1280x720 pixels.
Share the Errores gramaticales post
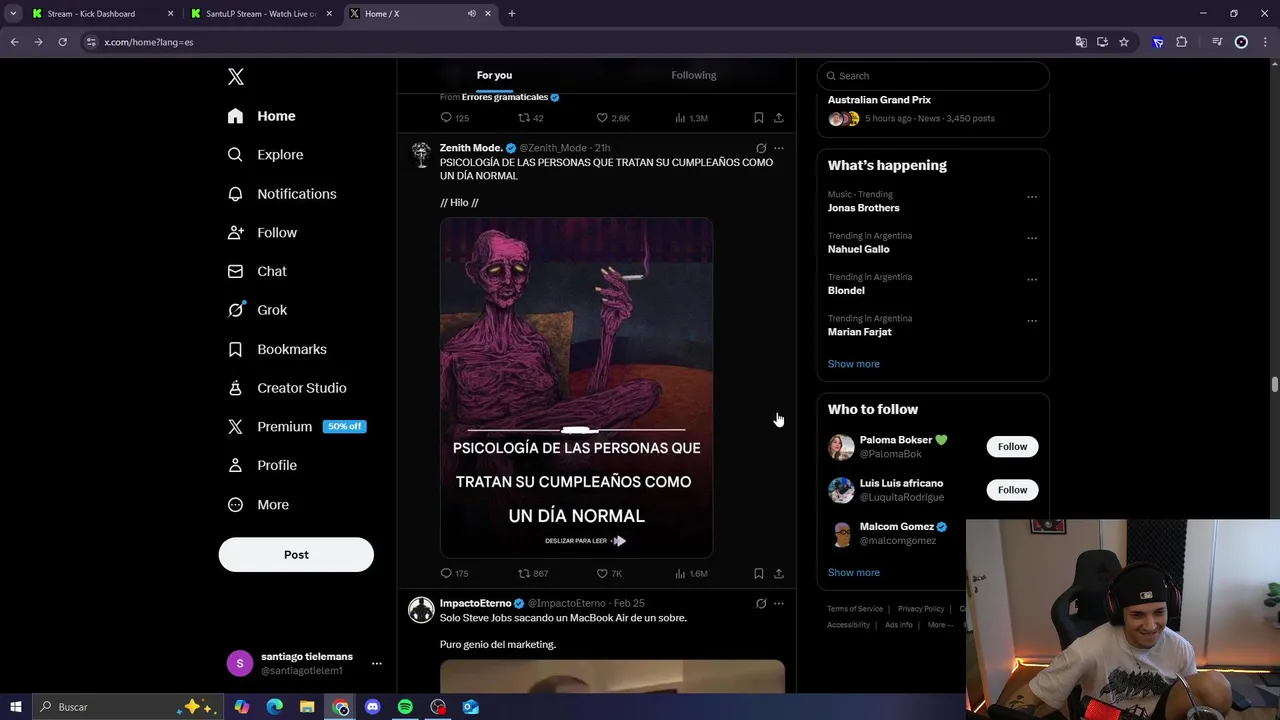pos(779,118)
